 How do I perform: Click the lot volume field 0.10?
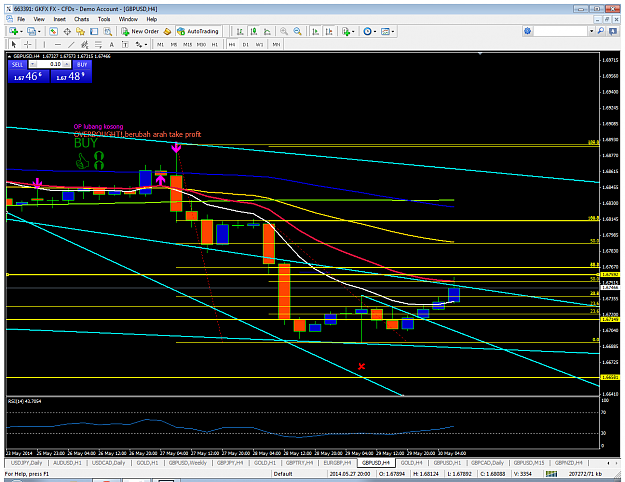click(x=50, y=64)
